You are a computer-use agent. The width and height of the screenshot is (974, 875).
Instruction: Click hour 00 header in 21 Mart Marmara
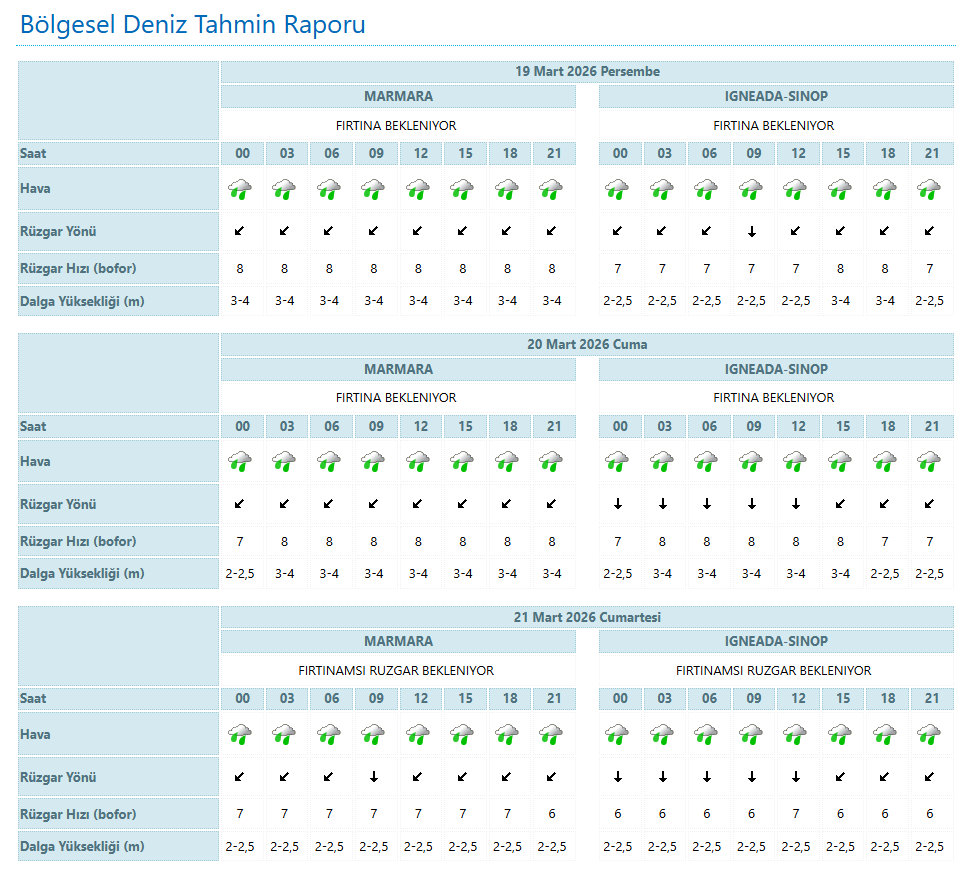(242, 699)
